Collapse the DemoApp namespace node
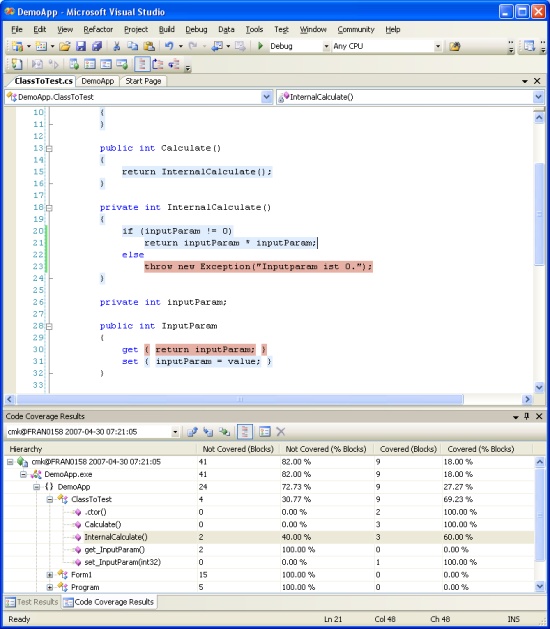 pyautogui.click(x=37, y=487)
